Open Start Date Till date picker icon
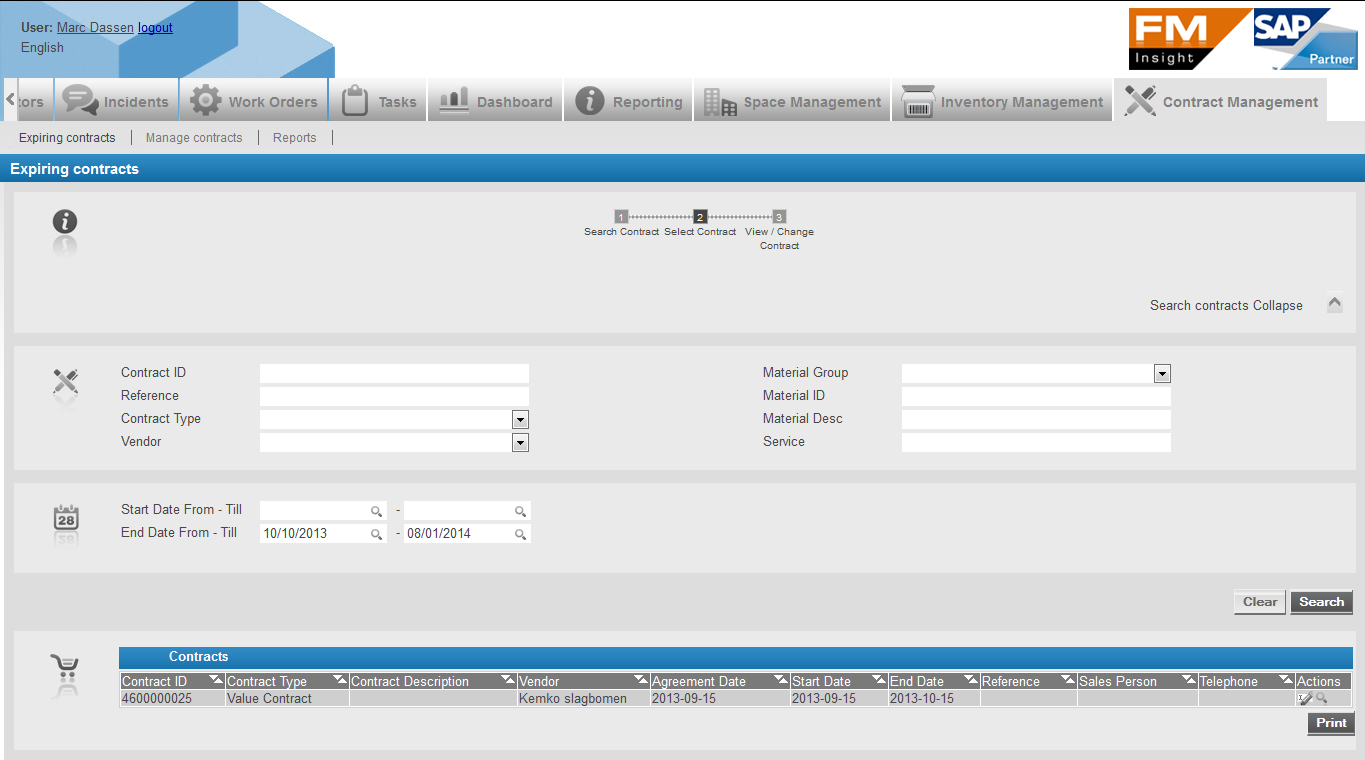This screenshot has width=1365, height=760. pyautogui.click(x=520, y=511)
